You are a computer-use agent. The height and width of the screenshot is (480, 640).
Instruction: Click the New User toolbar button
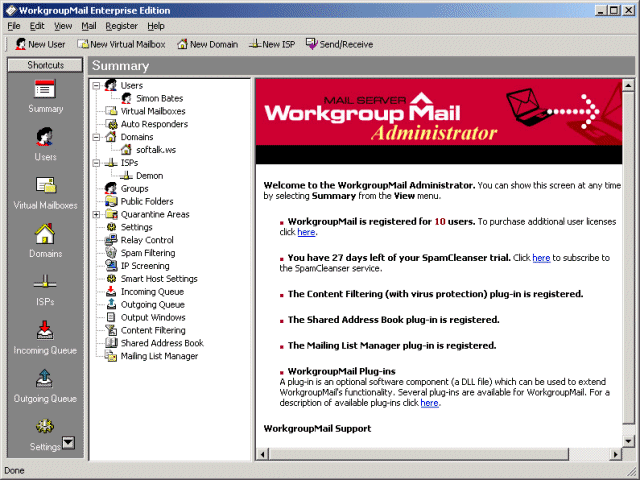[40, 44]
